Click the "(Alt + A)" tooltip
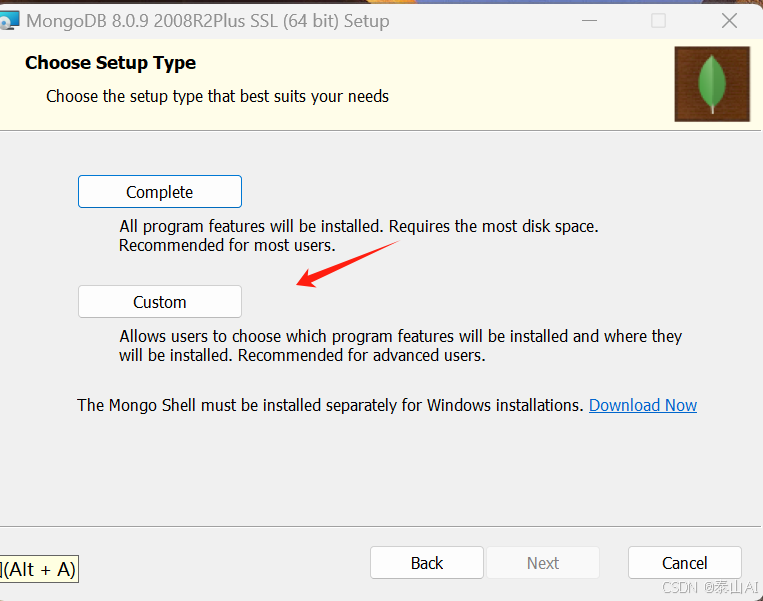This screenshot has width=763, height=601. [x=39, y=569]
